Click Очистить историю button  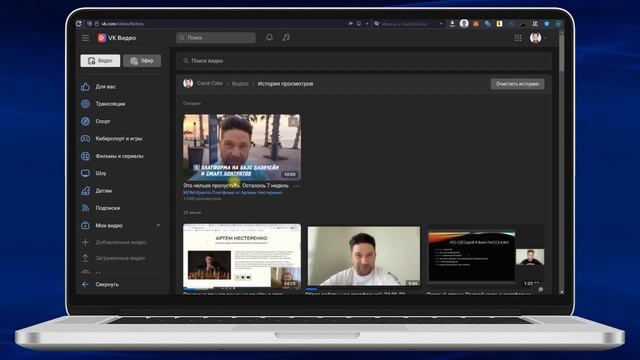[x=517, y=84]
